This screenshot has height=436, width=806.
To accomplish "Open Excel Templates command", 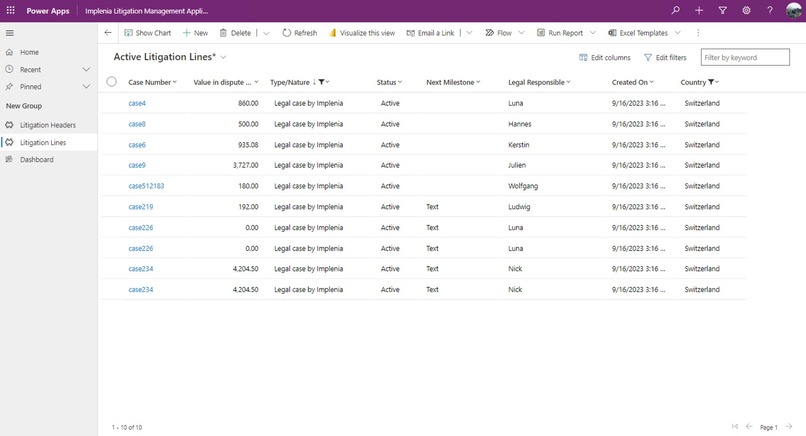I will pyautogui.click(x=638, y=33).
